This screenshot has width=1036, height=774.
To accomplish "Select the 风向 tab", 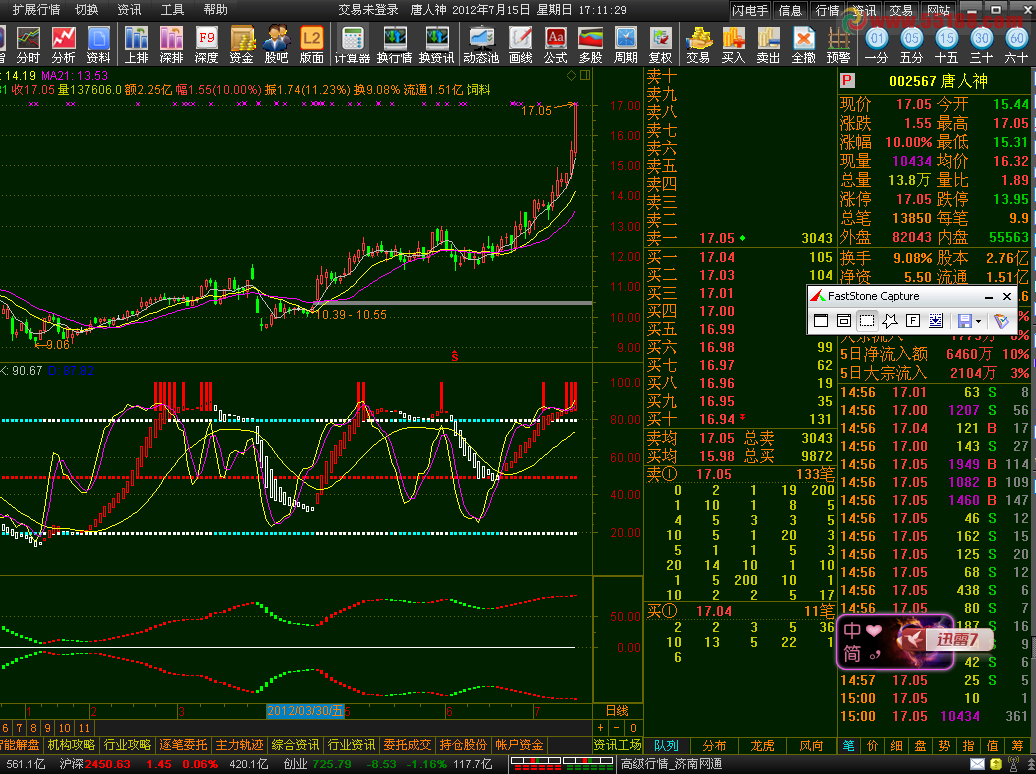I will (x=811, y=746).
